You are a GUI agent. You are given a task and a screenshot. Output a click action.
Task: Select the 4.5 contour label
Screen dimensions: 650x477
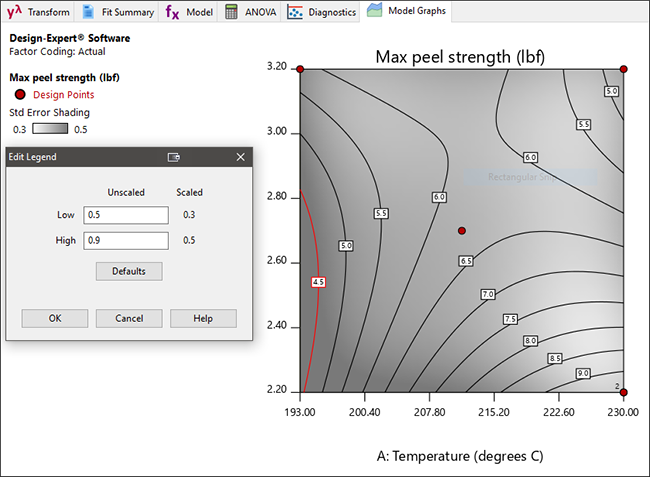tap(319, 283)
